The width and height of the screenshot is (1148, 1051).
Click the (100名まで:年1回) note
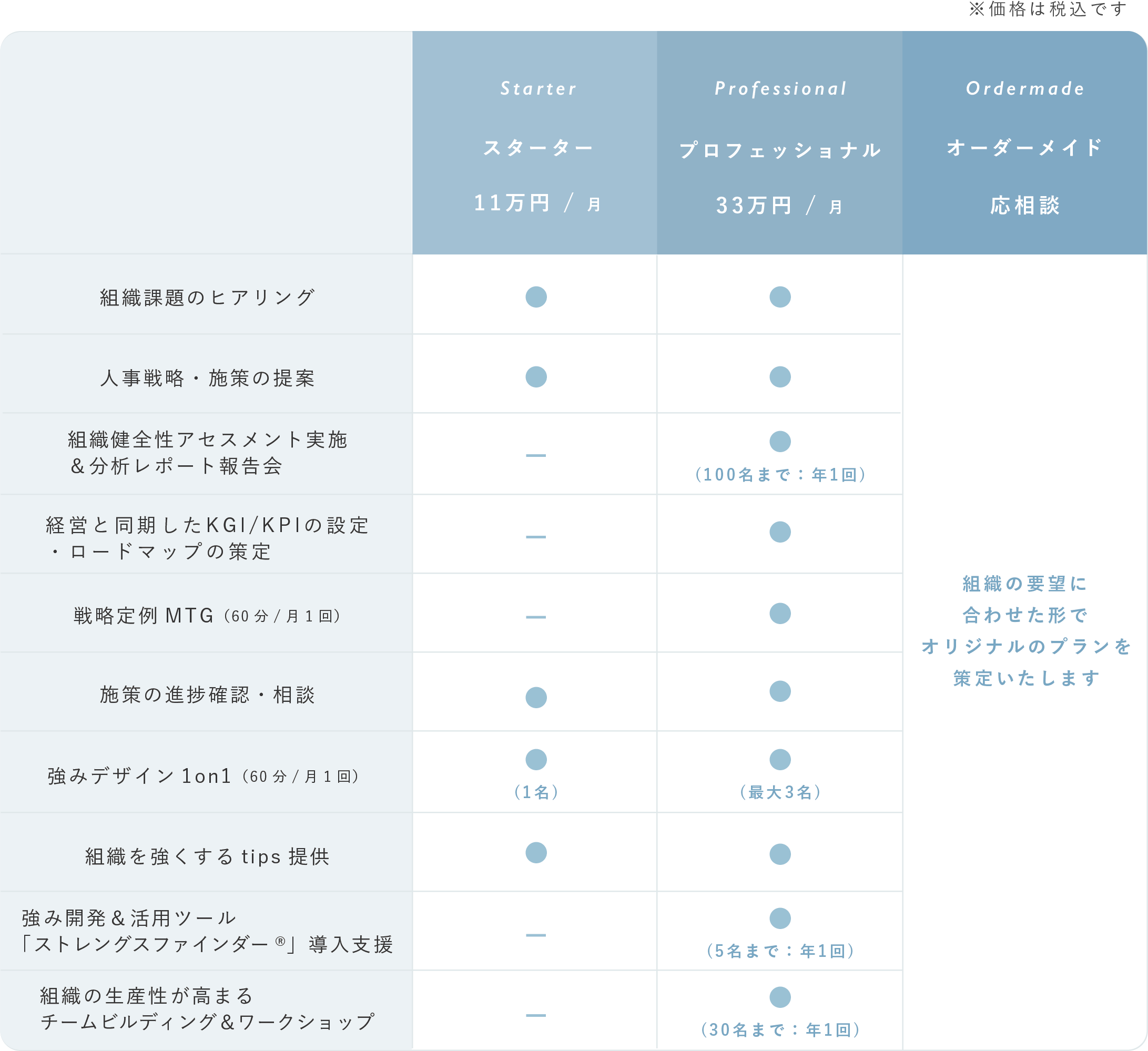point(781,474)
